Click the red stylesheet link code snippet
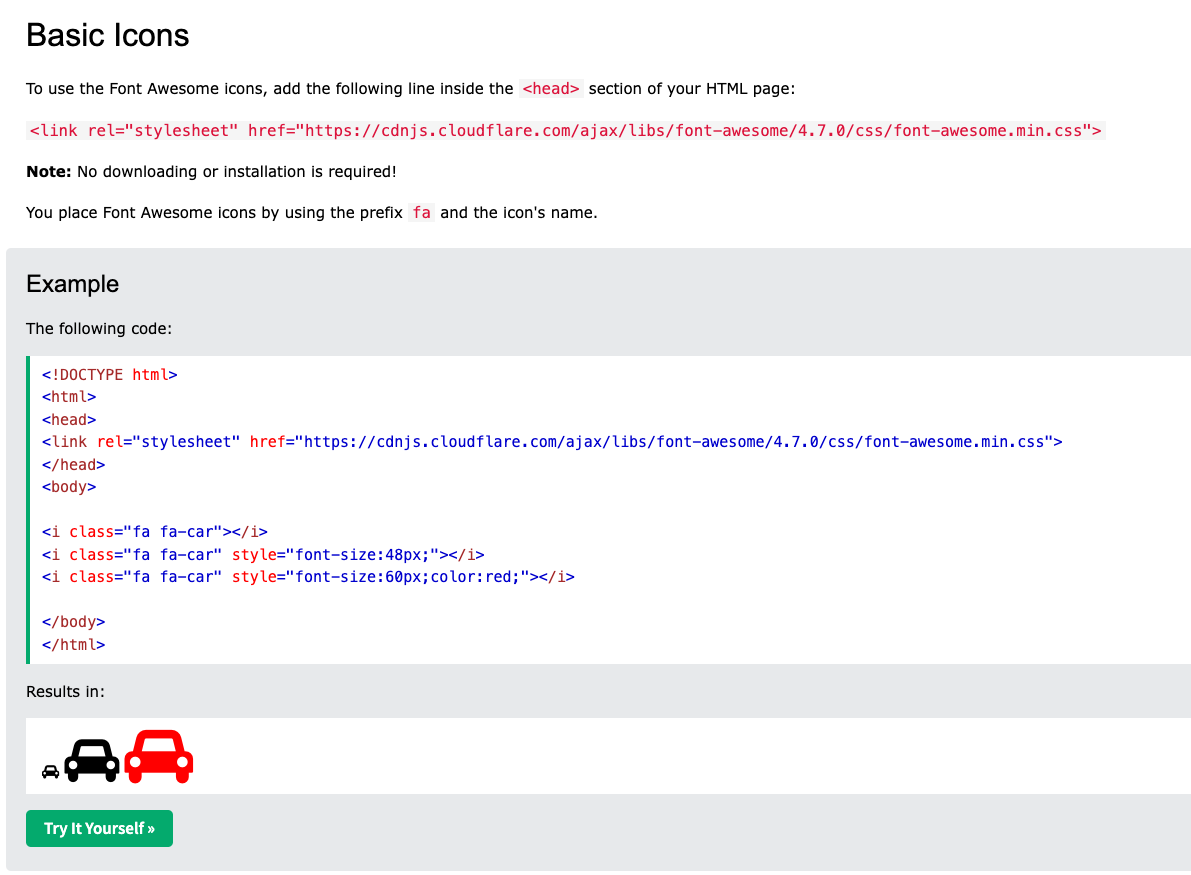Screen dimensions: 1191x875 566,130
